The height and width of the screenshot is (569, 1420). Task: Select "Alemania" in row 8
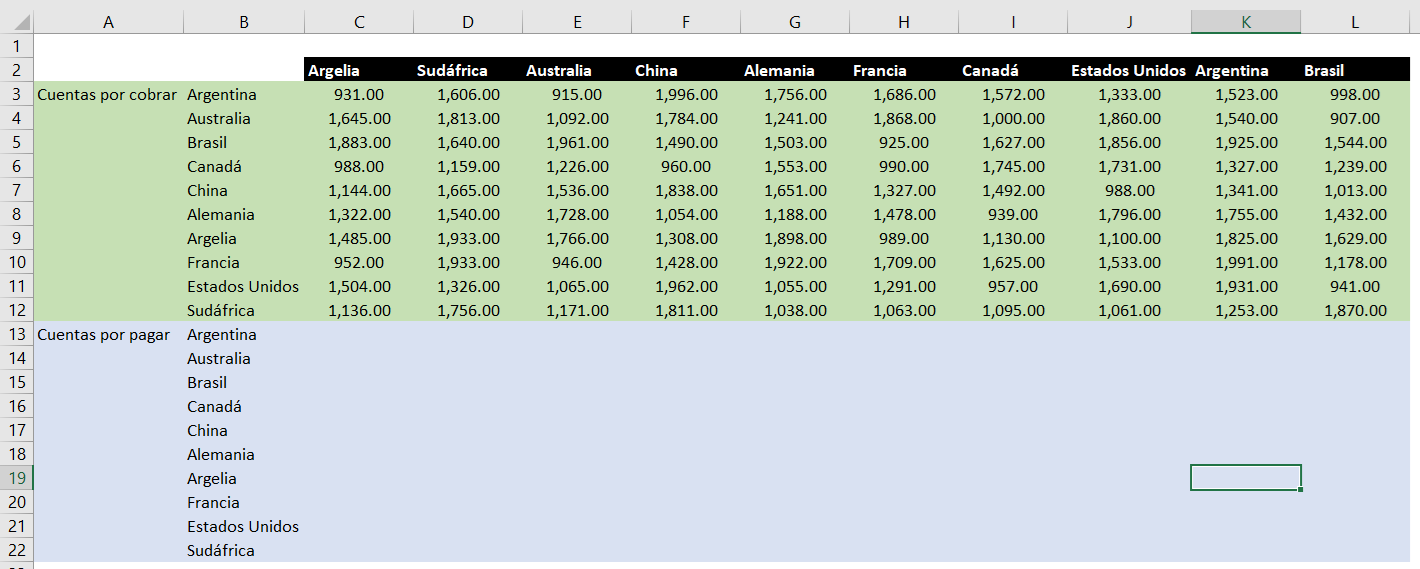click(243, 215)
